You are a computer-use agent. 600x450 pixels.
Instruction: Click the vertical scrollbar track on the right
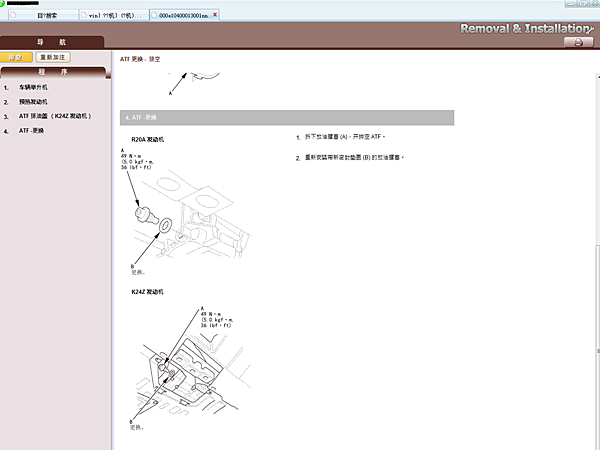[x=598, y=161]
